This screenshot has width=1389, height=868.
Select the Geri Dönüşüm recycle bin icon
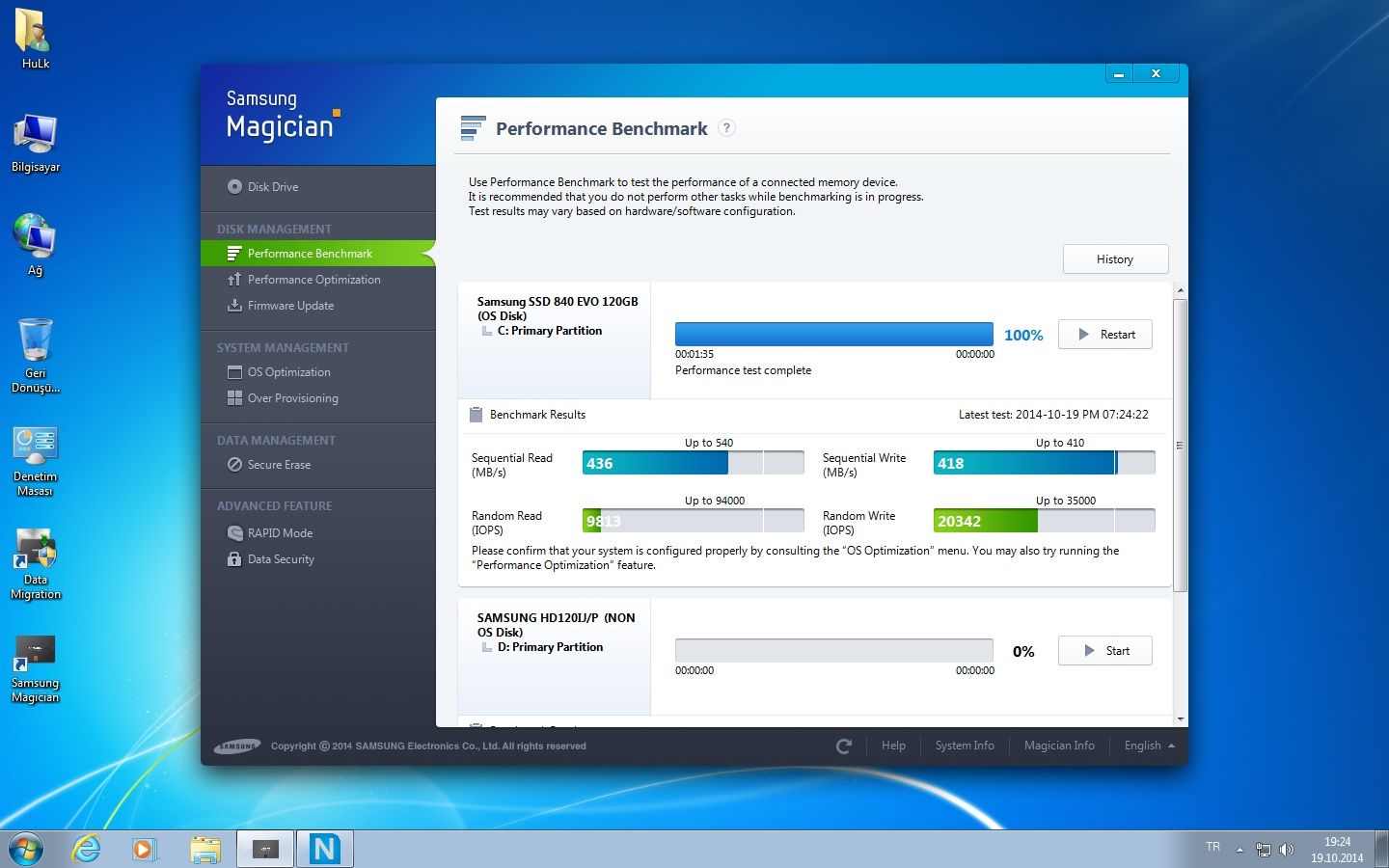coord(35,356)
